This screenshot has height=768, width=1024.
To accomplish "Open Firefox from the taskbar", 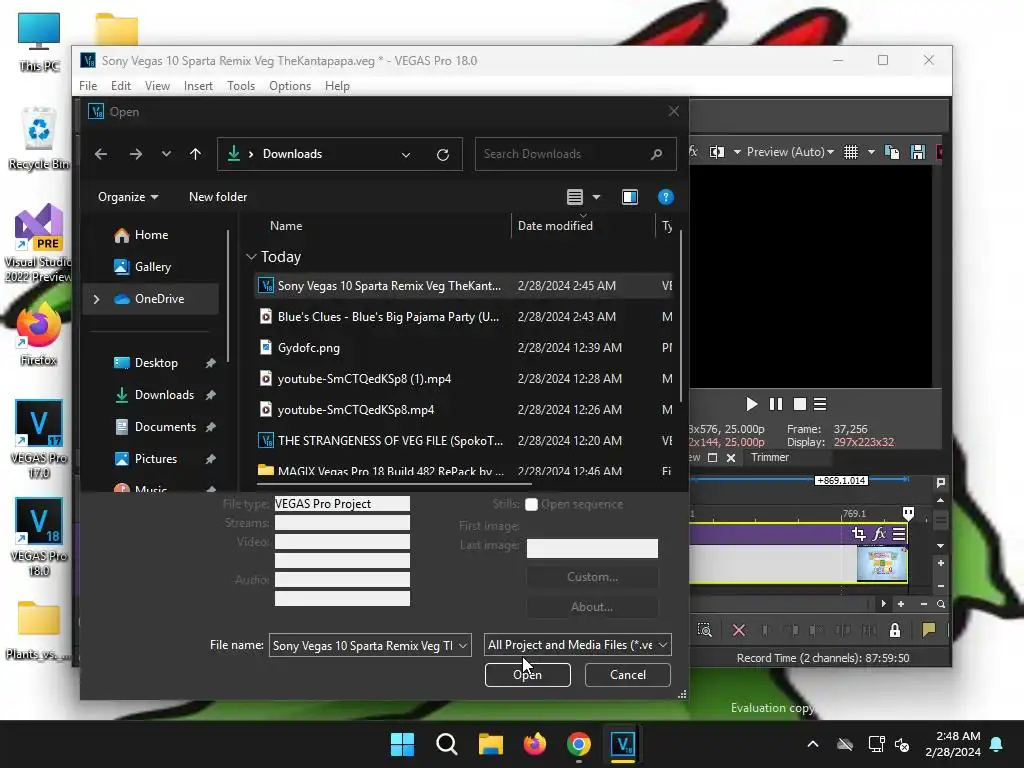I will 535,744.
